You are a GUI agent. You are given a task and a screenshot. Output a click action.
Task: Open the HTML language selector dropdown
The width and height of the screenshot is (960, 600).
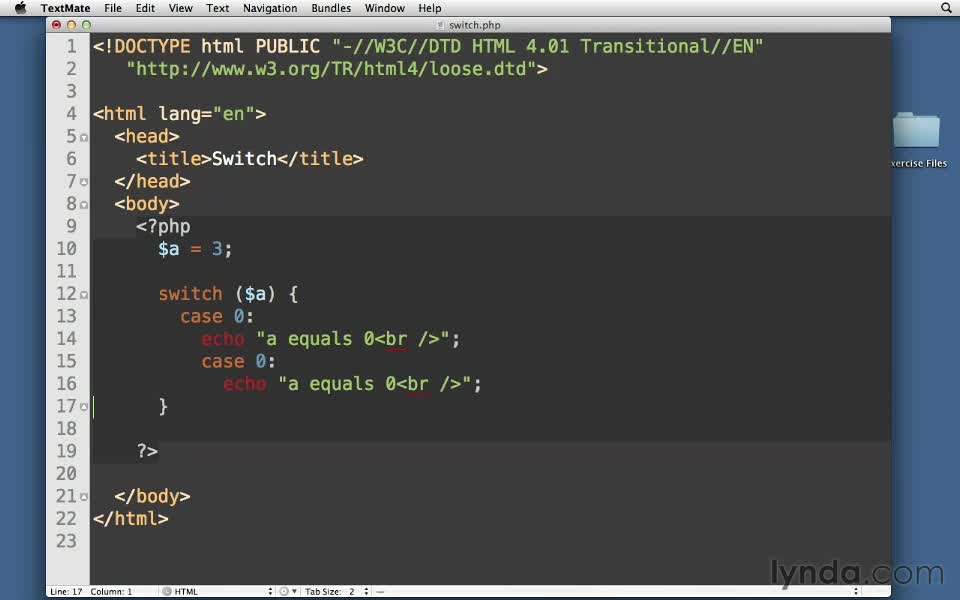(220, 591)
